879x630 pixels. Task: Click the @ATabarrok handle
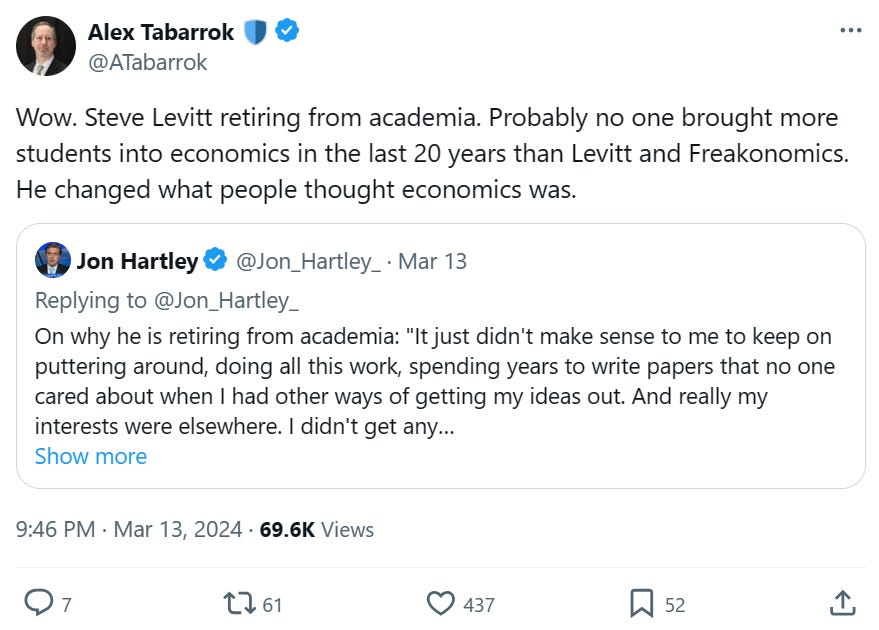pyautogui.click(x=148, y=62)
